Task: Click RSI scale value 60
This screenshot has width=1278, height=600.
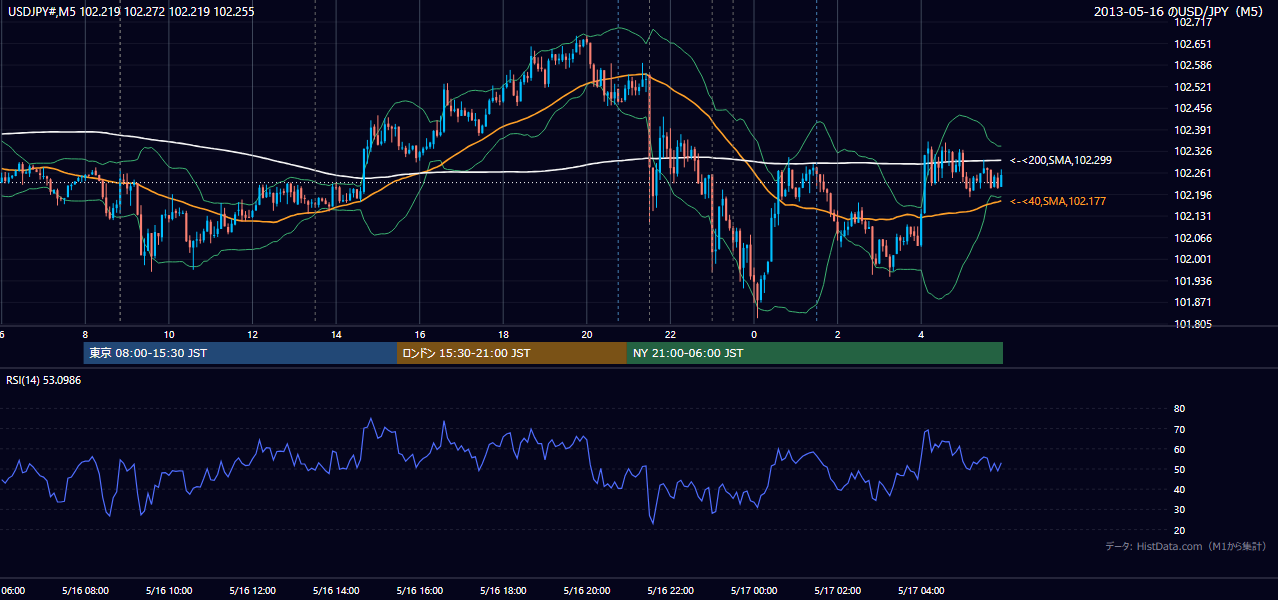Action: [1179, 449]
